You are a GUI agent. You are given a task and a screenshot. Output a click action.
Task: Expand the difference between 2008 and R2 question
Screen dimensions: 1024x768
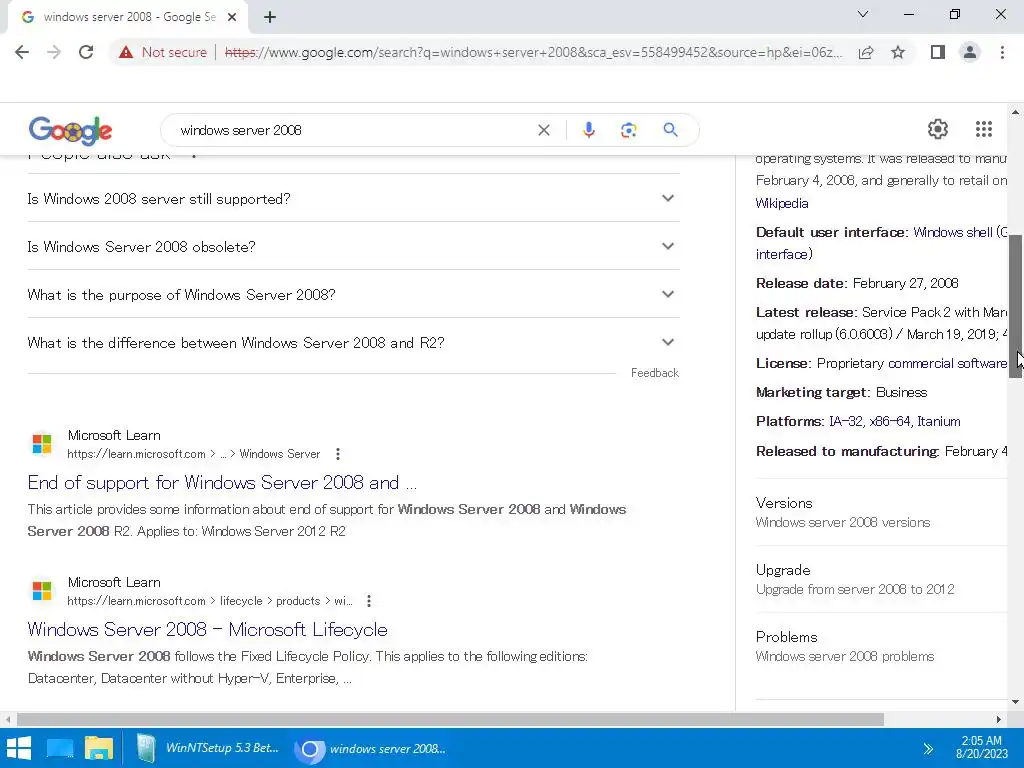353,343
